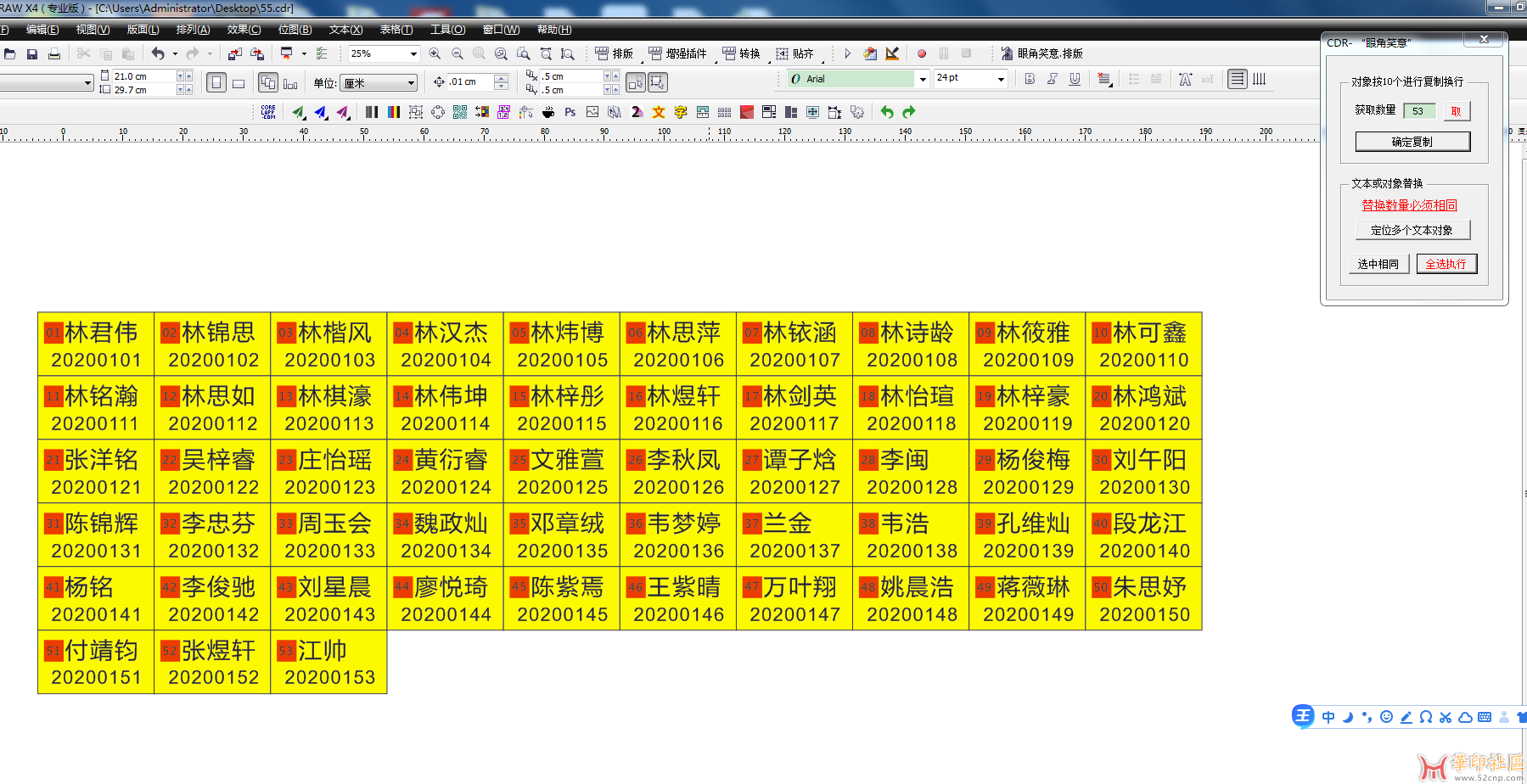Click the red record macro icon
Screen dimensions: 1527x784
[x=922, y=53]
